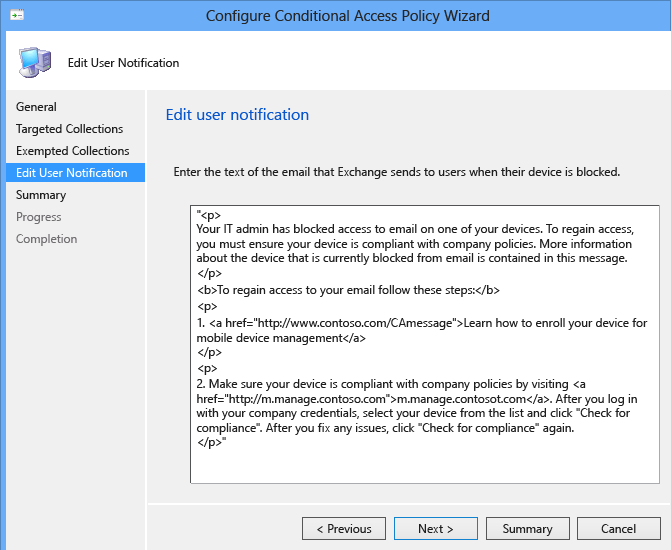Screen dimensions: 671x550
Task: Click the Completion step in the sidebar
Action: point(46,239)
